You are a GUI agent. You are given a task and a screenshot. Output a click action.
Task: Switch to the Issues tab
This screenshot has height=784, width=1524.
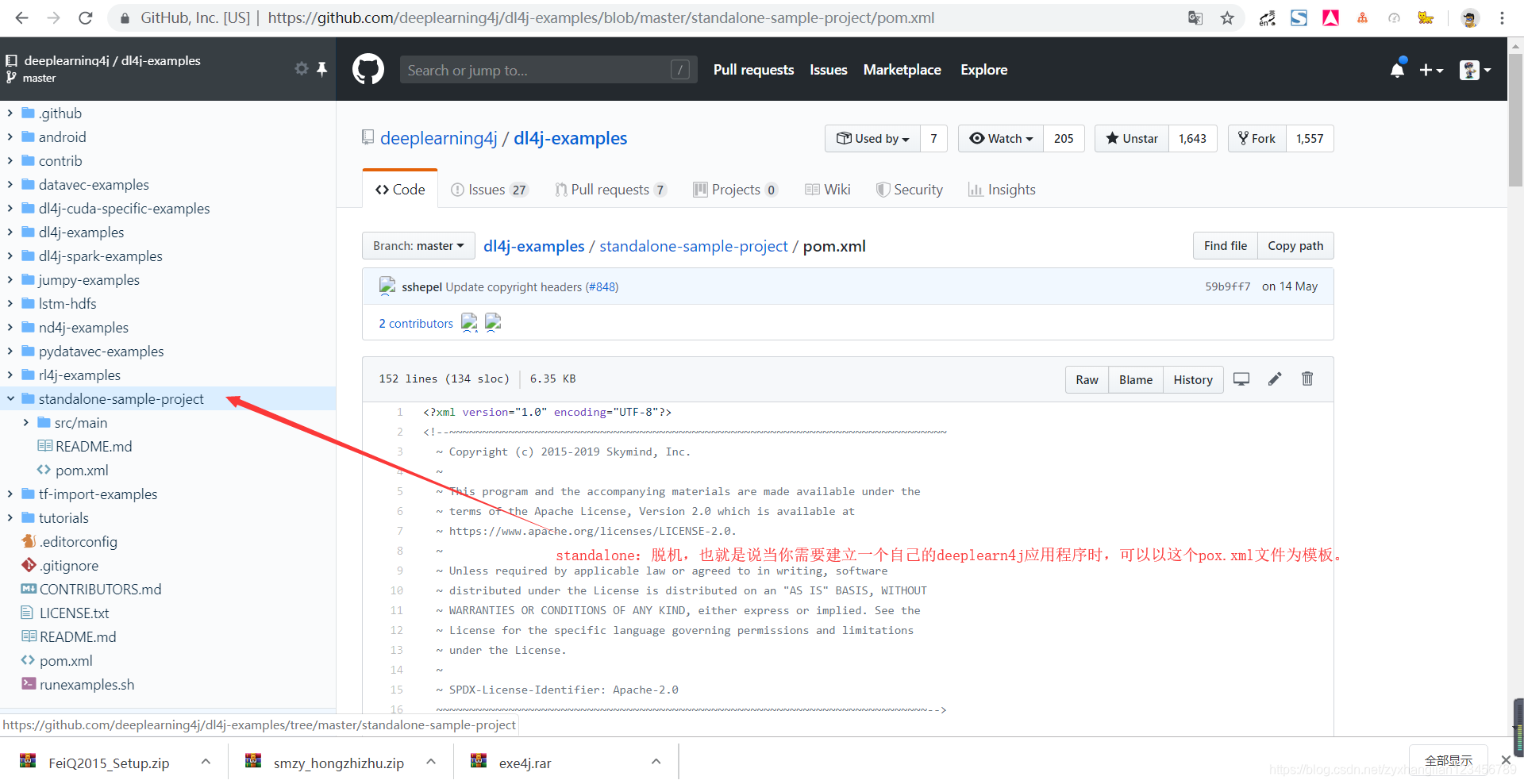488,190
